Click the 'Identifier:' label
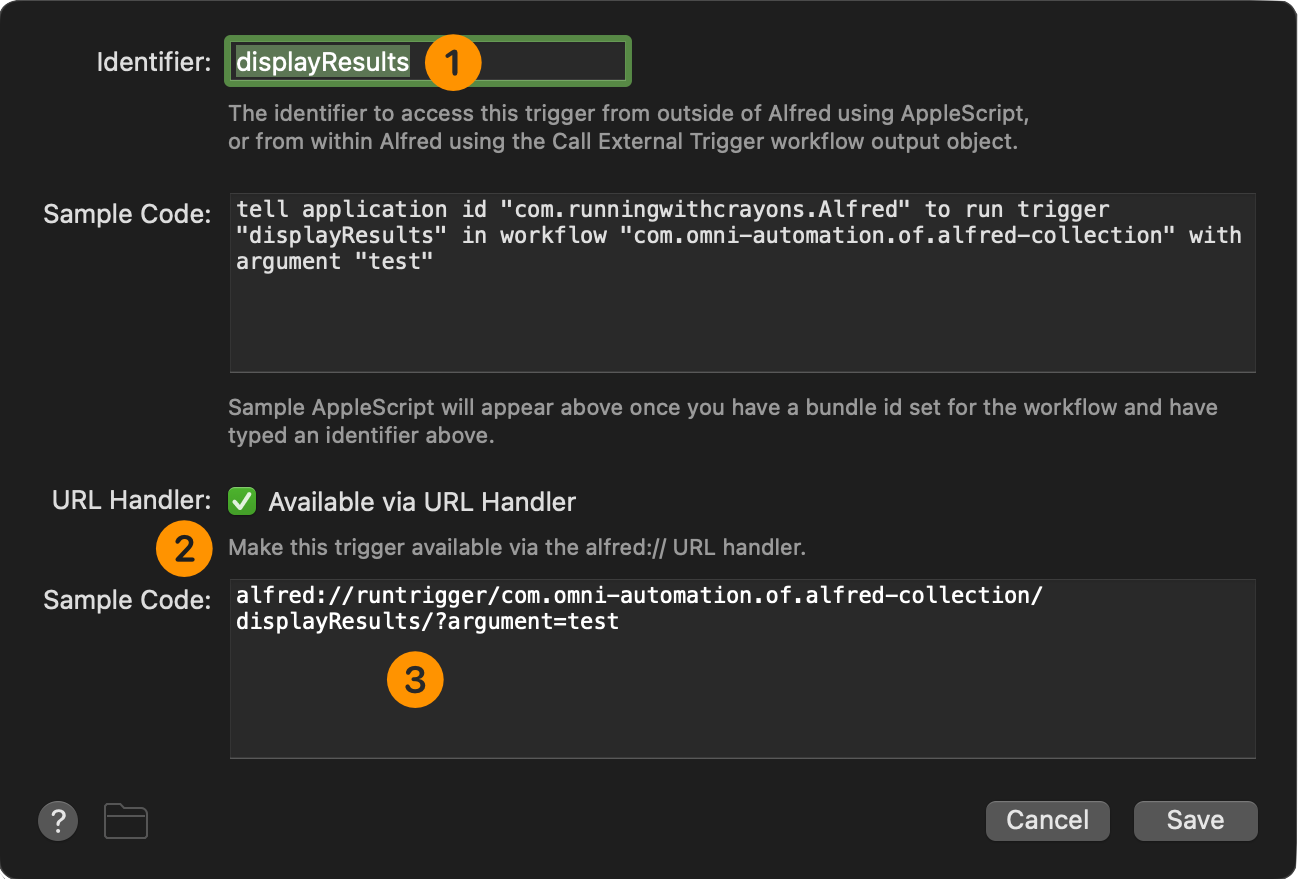 [154, 63]
